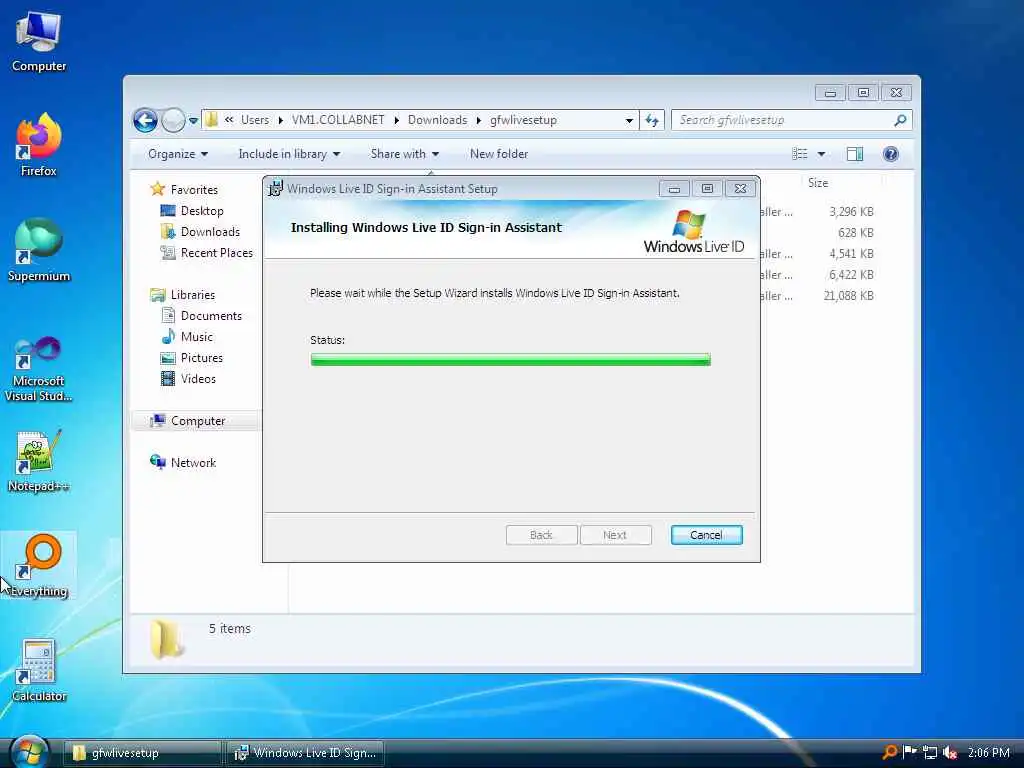Click the Windows Start orb
Viewport: 1024px width, 768px height.
point(29,752)
